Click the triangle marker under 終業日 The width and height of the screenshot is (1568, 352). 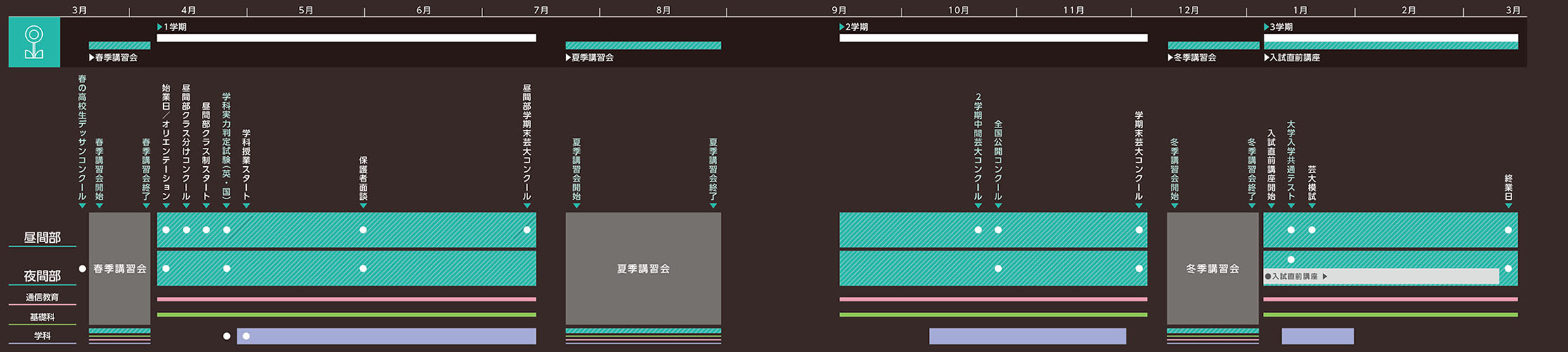click(x=1508, y=206)
